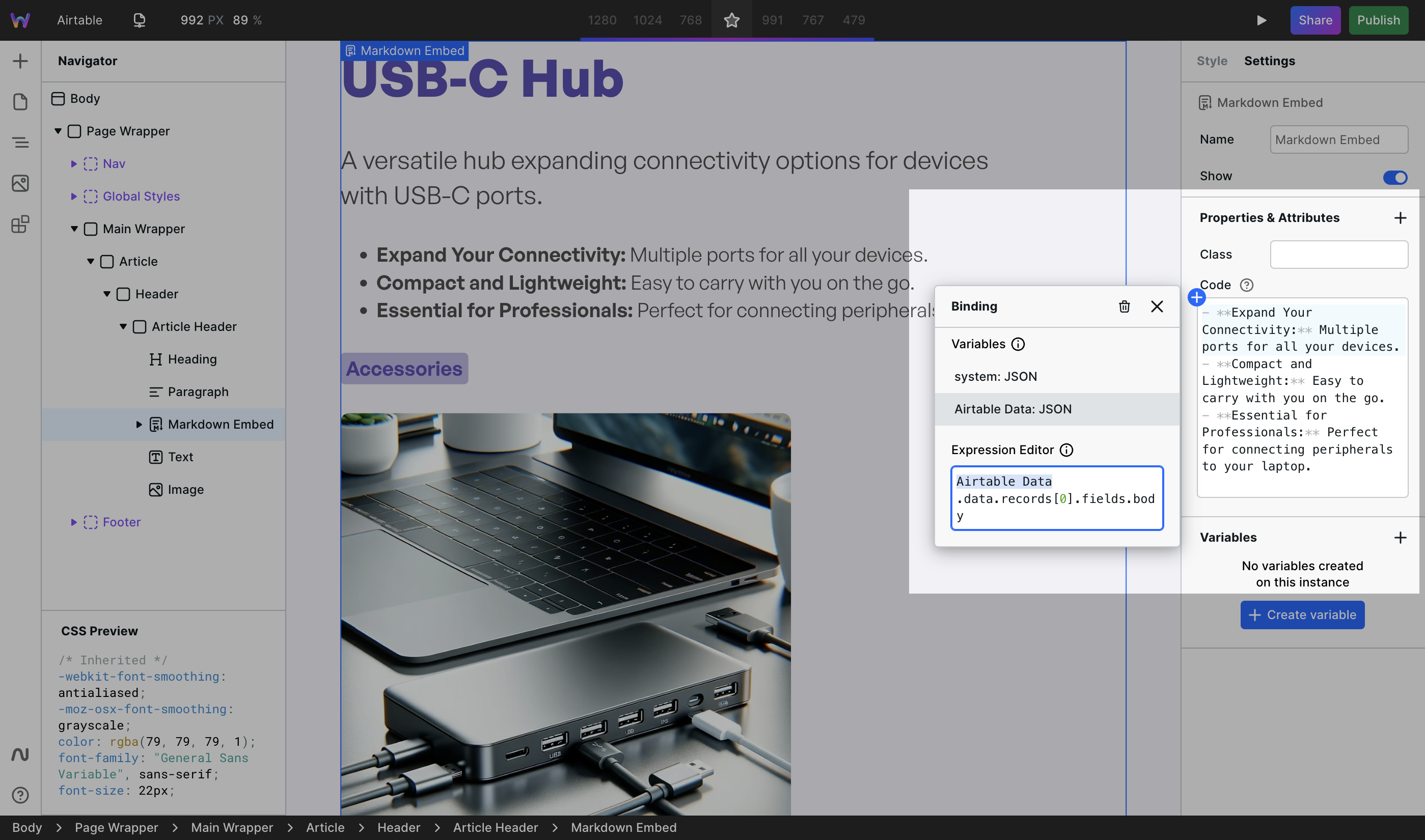Click the preview play button
The image size is (1425, 840).
click(1262, 20)
